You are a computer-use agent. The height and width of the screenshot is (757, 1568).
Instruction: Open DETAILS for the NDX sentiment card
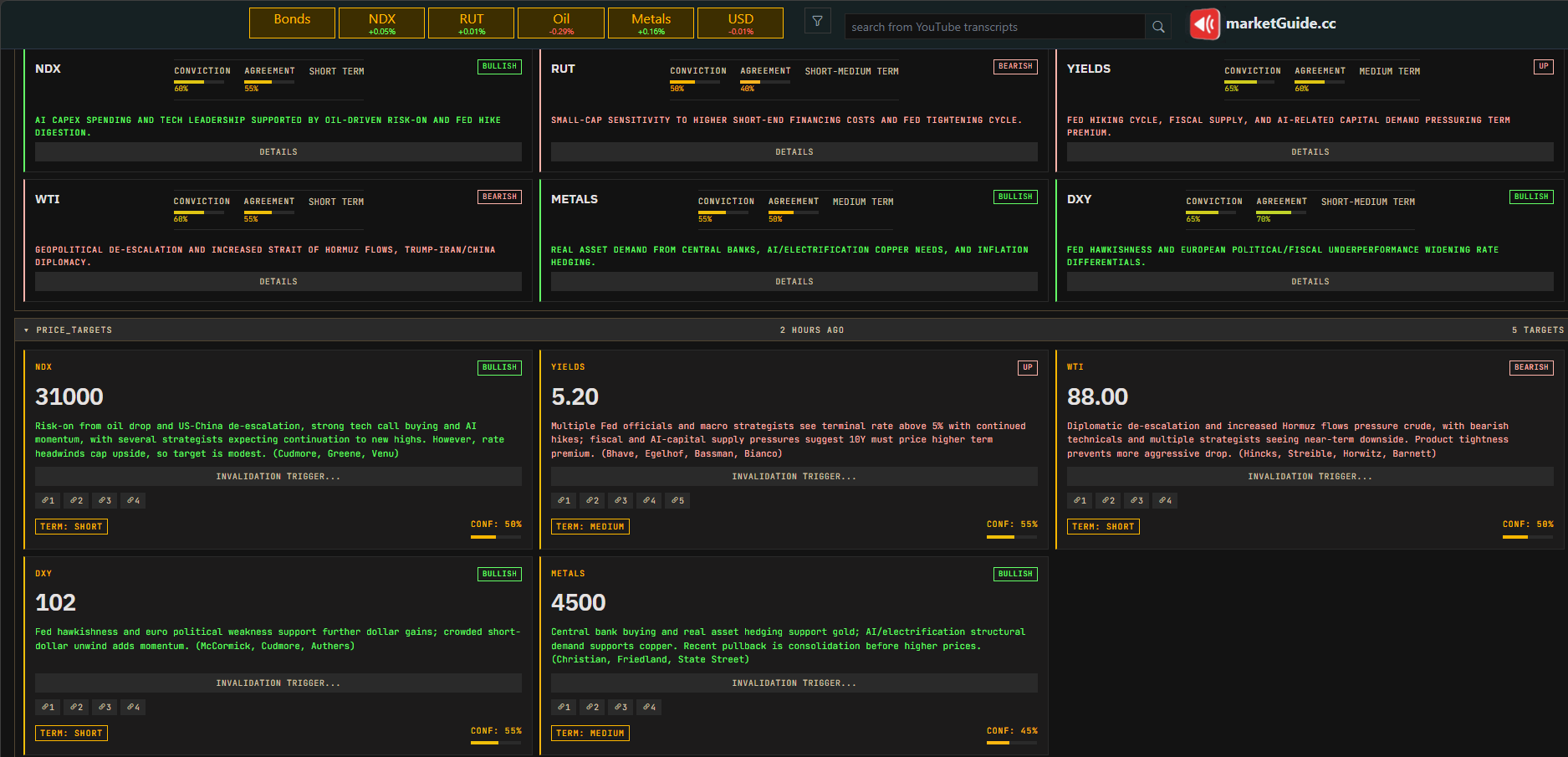point(278,151)
